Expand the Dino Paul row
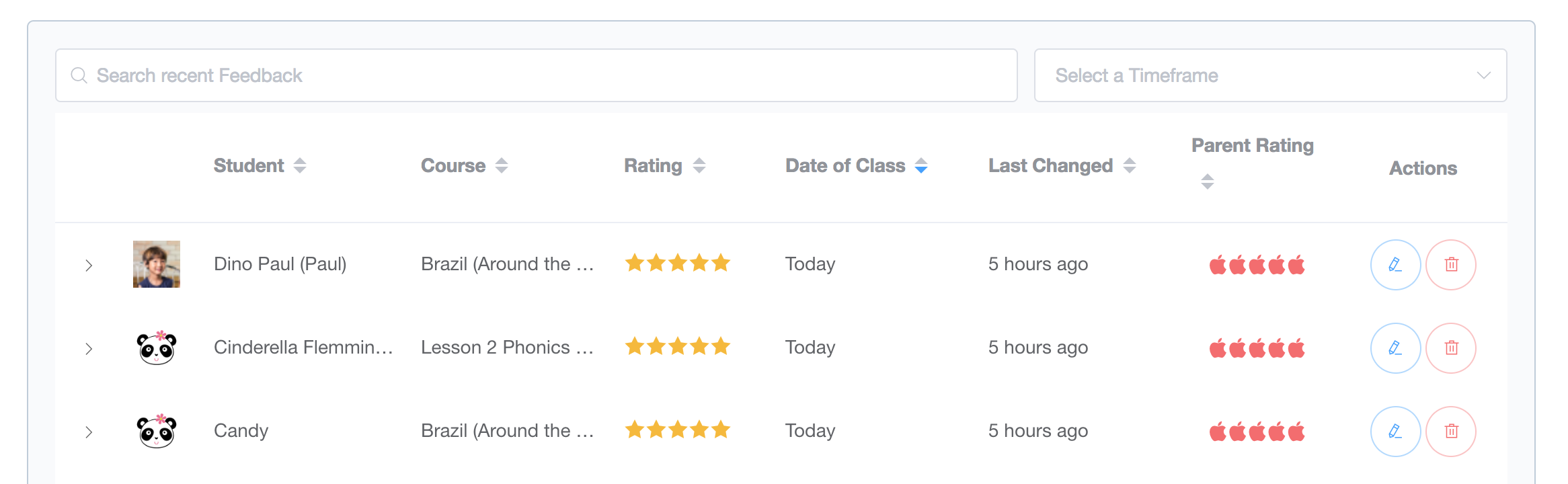 click(x=89, y=265)
